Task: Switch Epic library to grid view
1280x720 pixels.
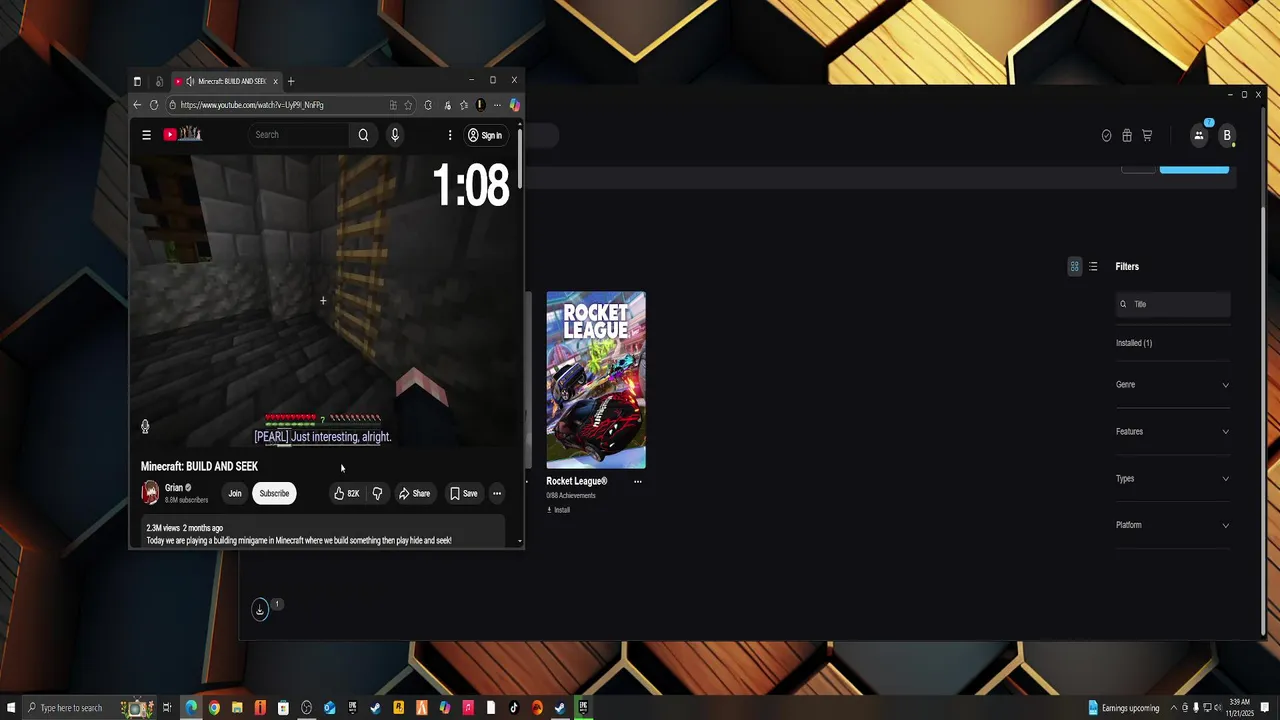Action: point(1075,266)
